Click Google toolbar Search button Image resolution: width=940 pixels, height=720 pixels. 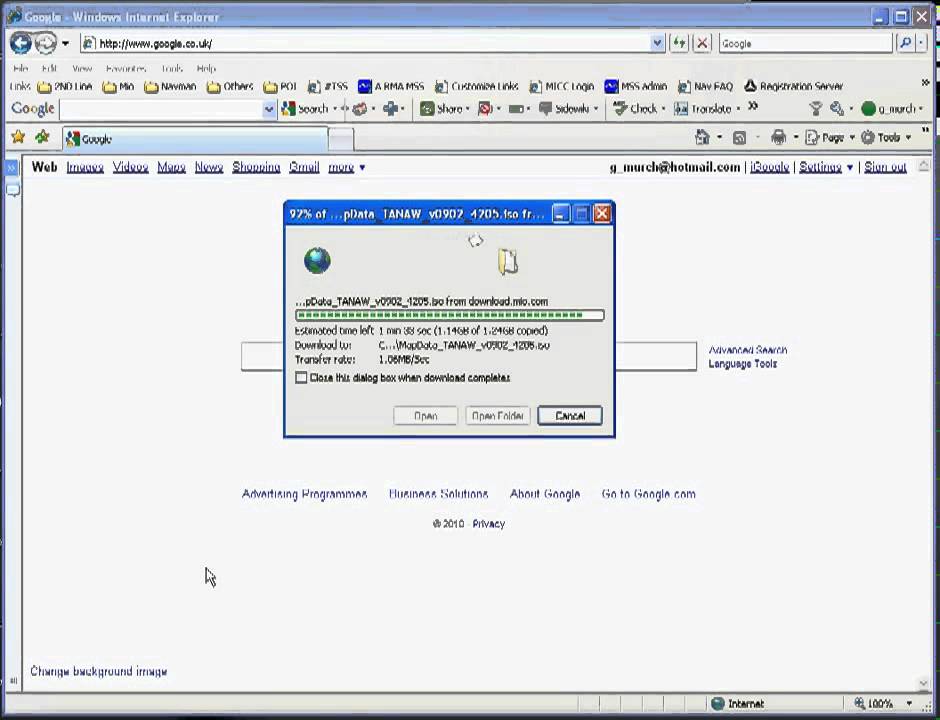click(305, 109)
